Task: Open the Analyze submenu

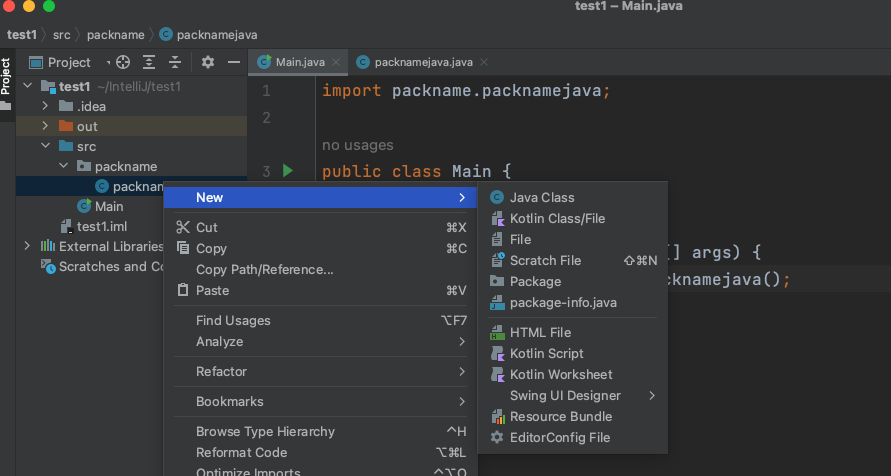Action: pyautogui.click(x=320, y=341)
